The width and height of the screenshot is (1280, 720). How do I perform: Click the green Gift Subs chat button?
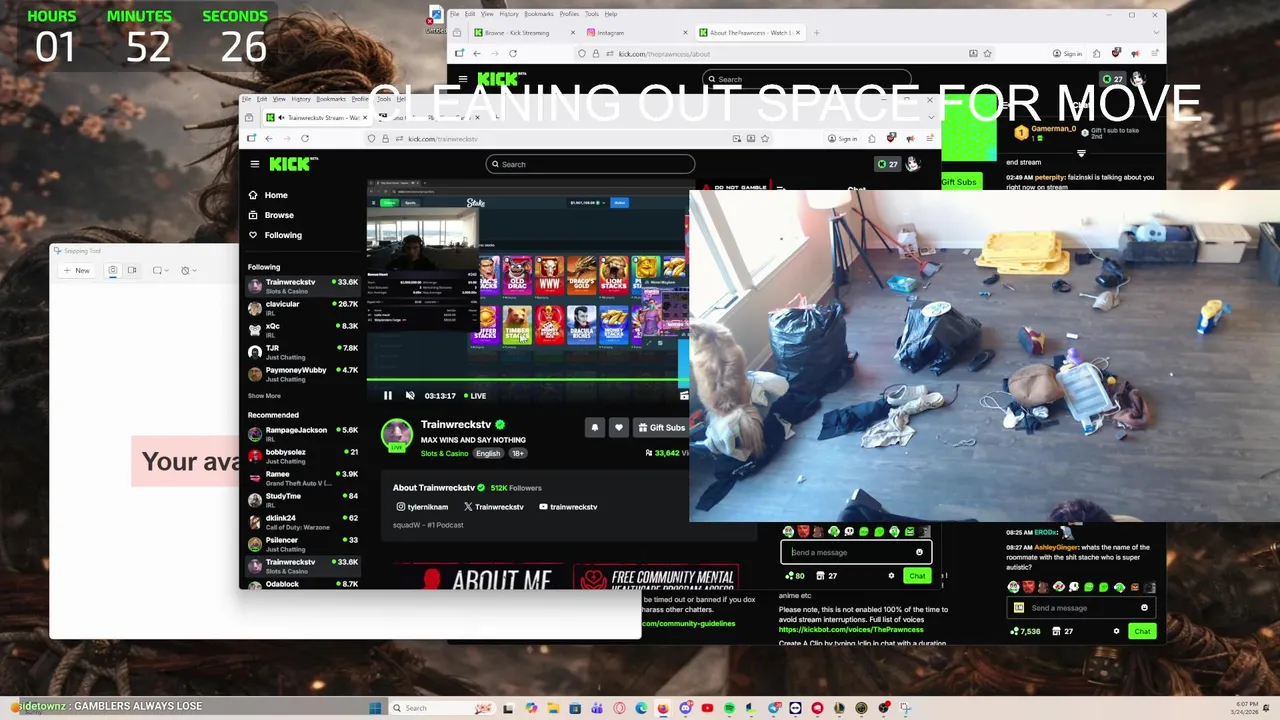coord(959,182)
